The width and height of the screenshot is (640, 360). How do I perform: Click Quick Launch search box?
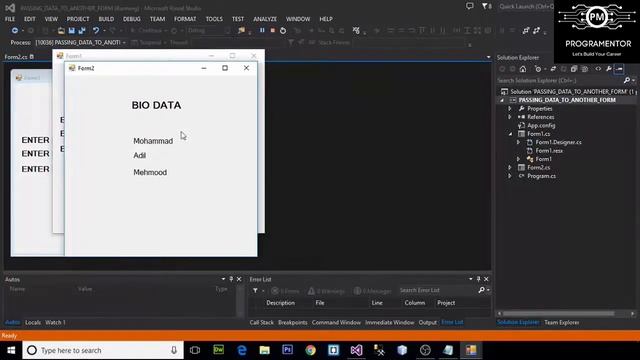click(x=526, y=7)
